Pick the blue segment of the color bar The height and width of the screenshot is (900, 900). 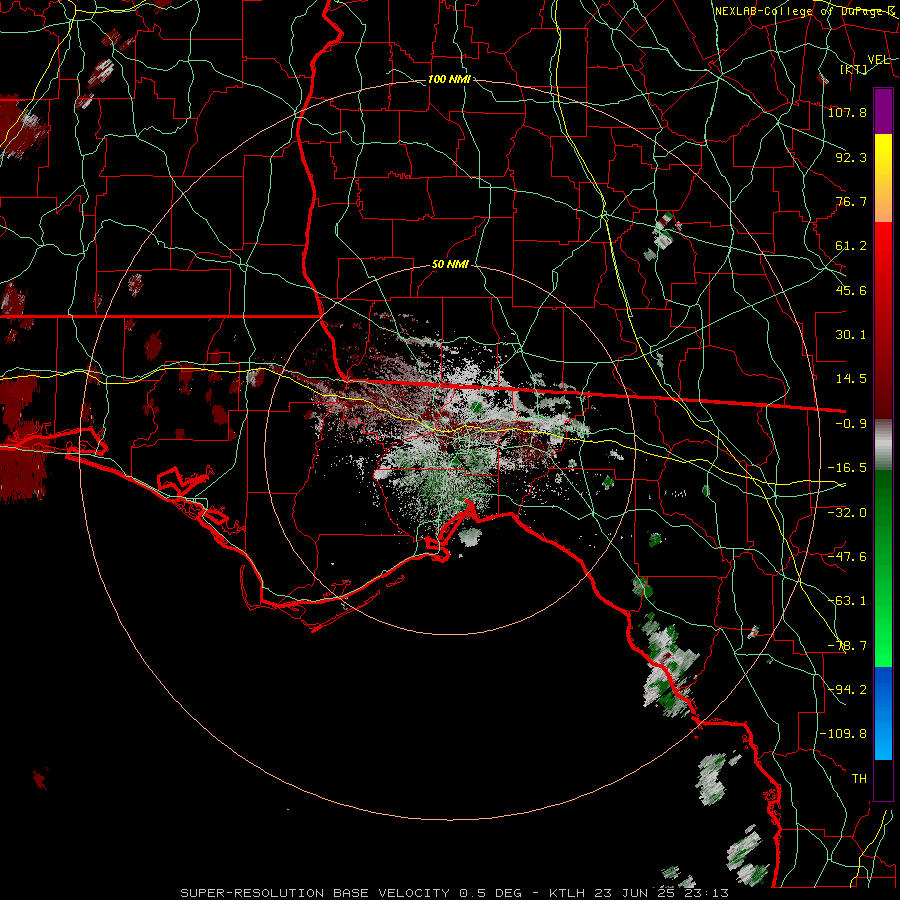883,713
